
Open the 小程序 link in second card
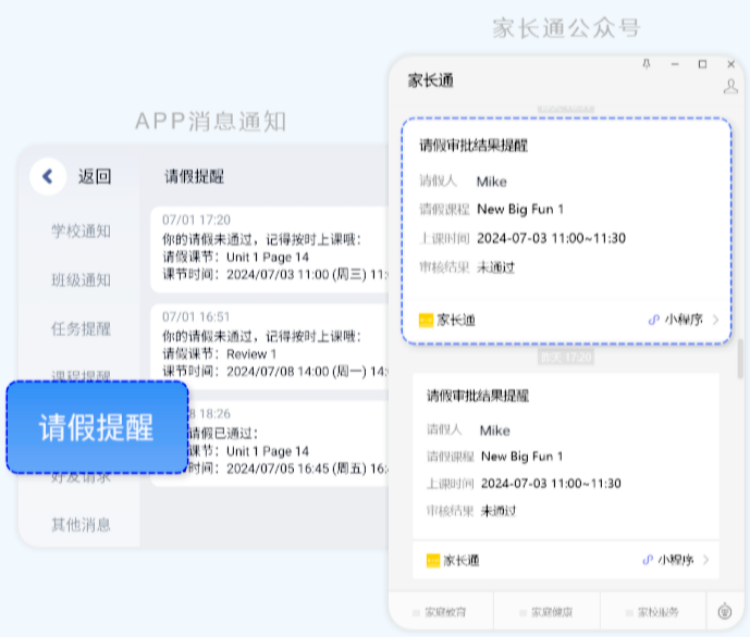(668, 560)
